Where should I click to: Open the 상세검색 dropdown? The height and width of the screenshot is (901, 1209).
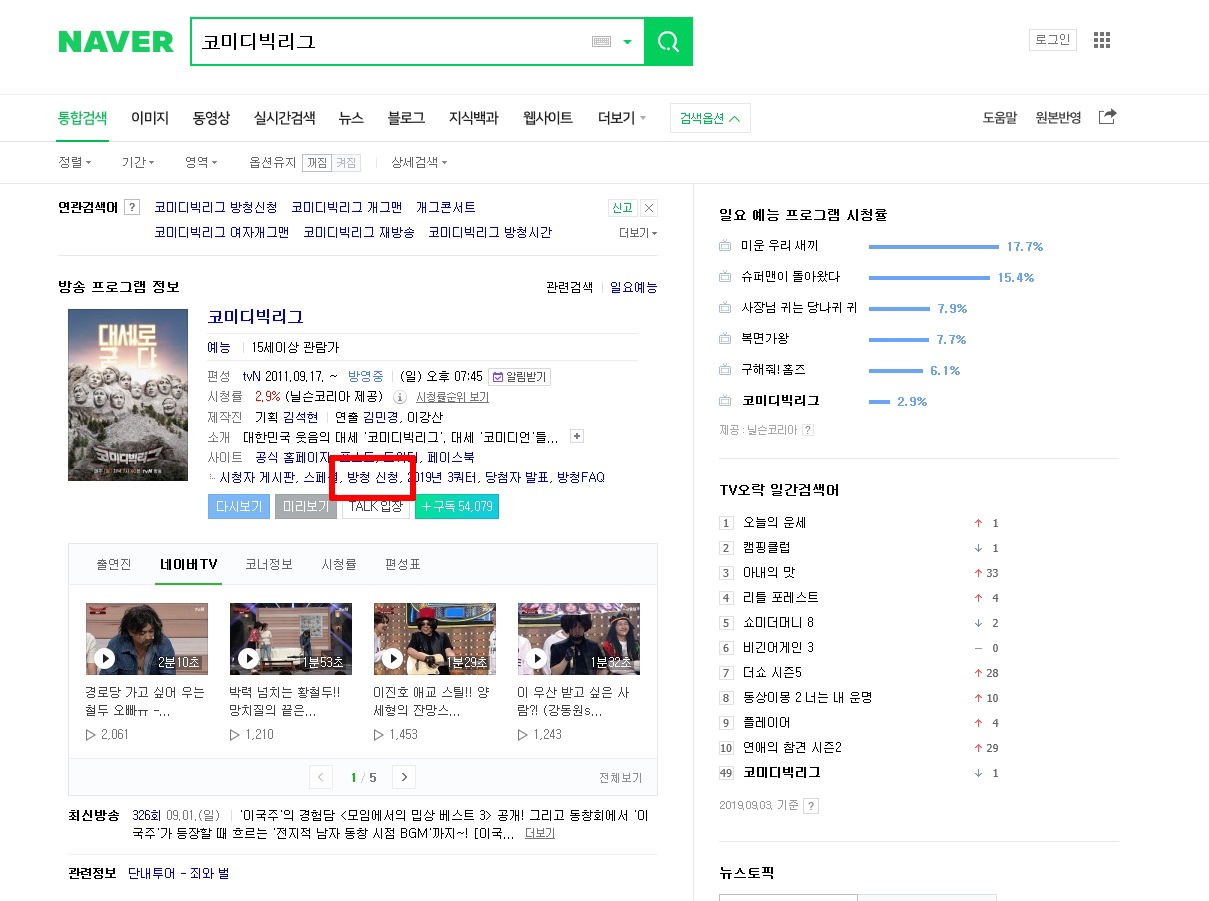(x=419, y=162)
